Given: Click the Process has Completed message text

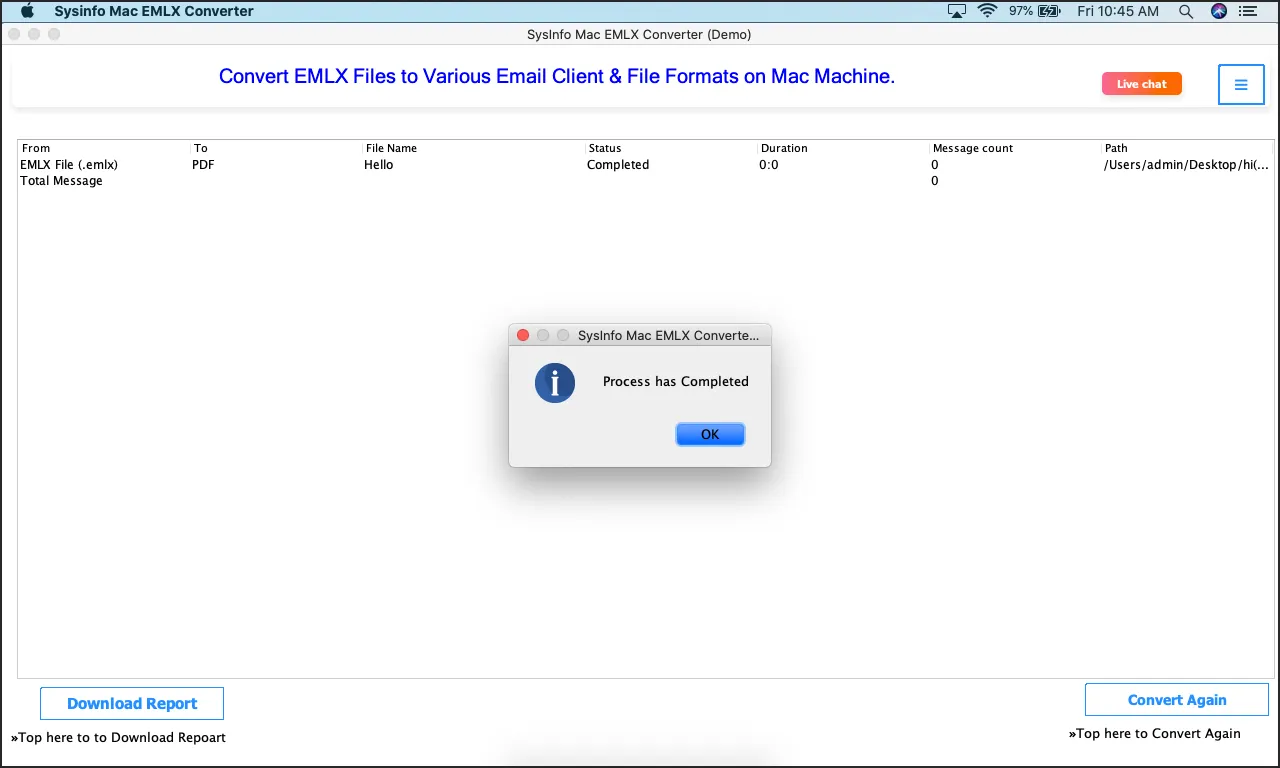Looking at the screenshot, I should [x=676, y=381].
